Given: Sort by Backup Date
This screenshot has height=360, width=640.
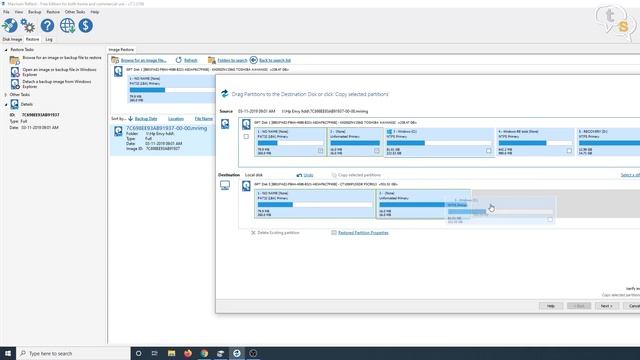Looking at the screenshot, I should coord(146,119).
